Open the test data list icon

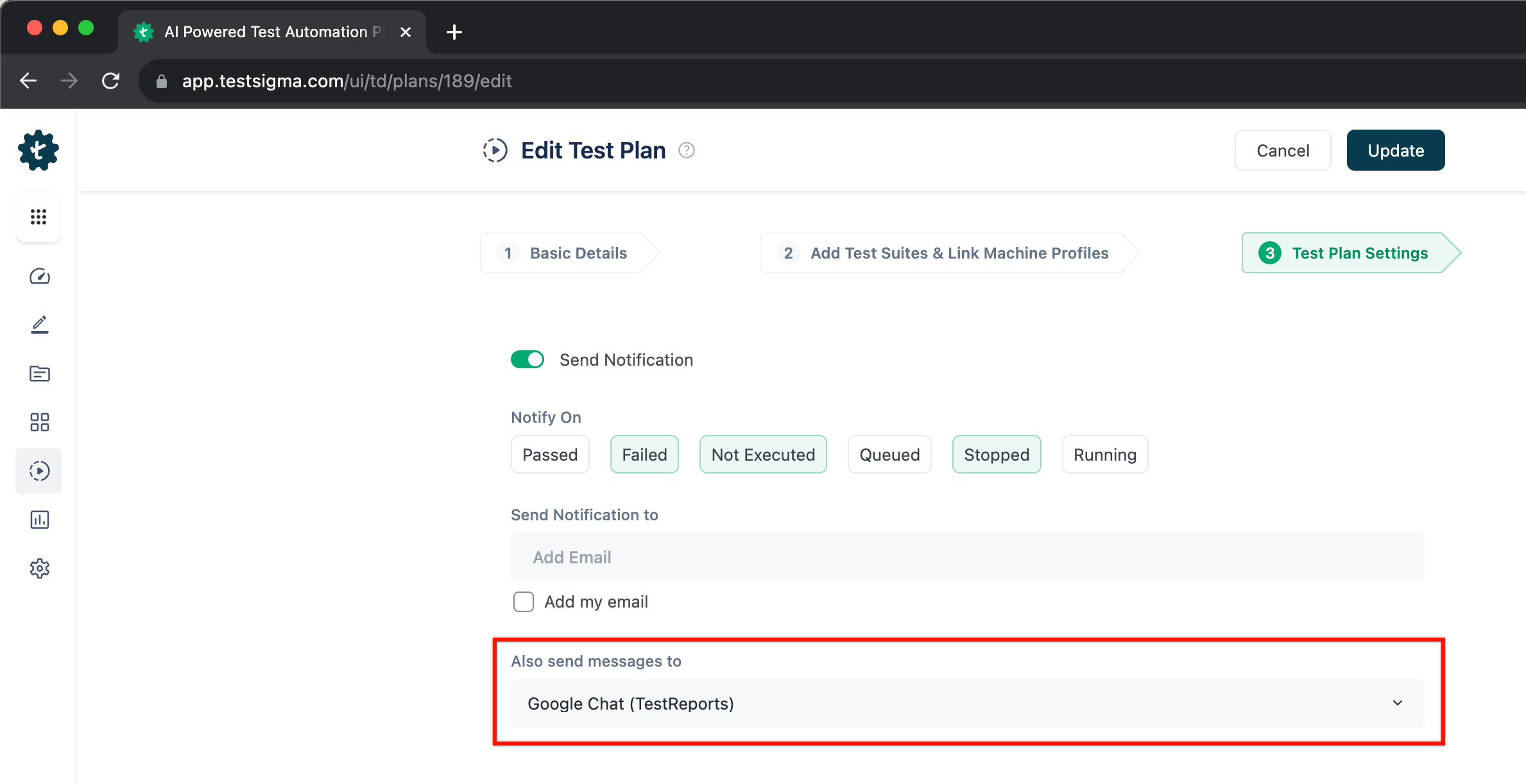click(x=39, y=373)
